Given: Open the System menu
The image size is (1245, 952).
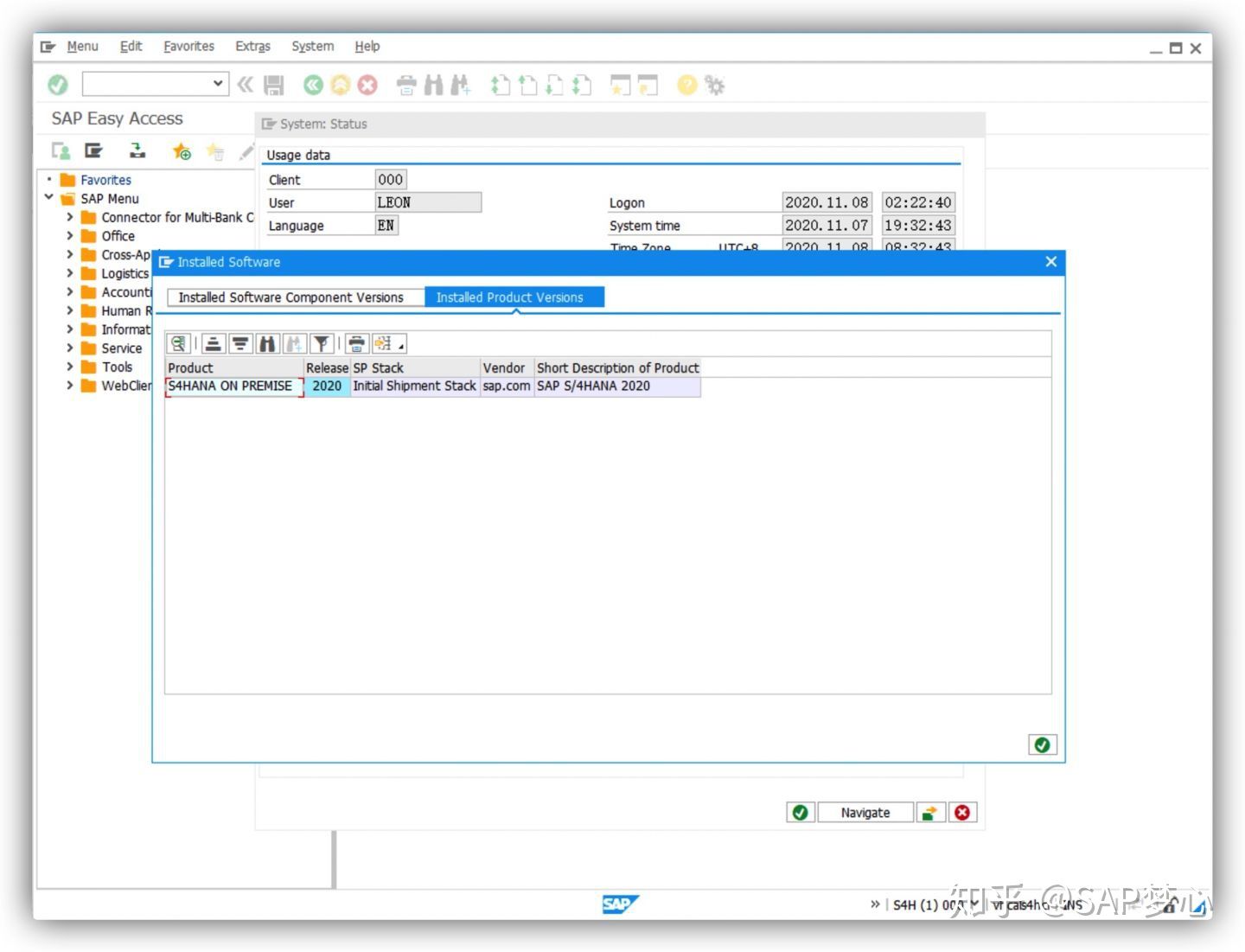Looking at the screenshot, I should click(x=312, y=47).
